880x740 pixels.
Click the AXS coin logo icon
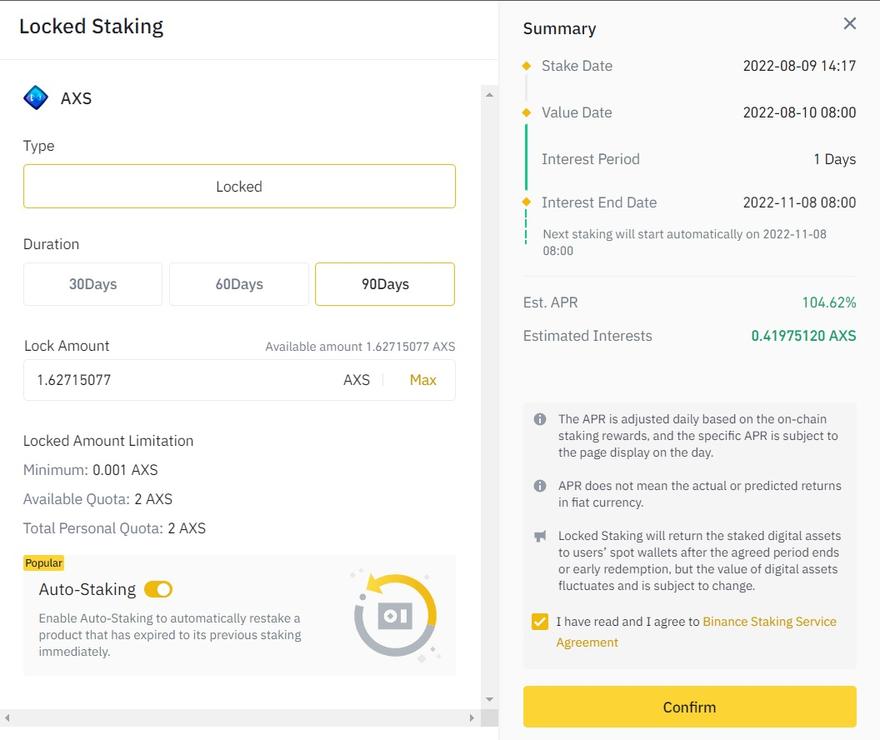tap(35, 98)
